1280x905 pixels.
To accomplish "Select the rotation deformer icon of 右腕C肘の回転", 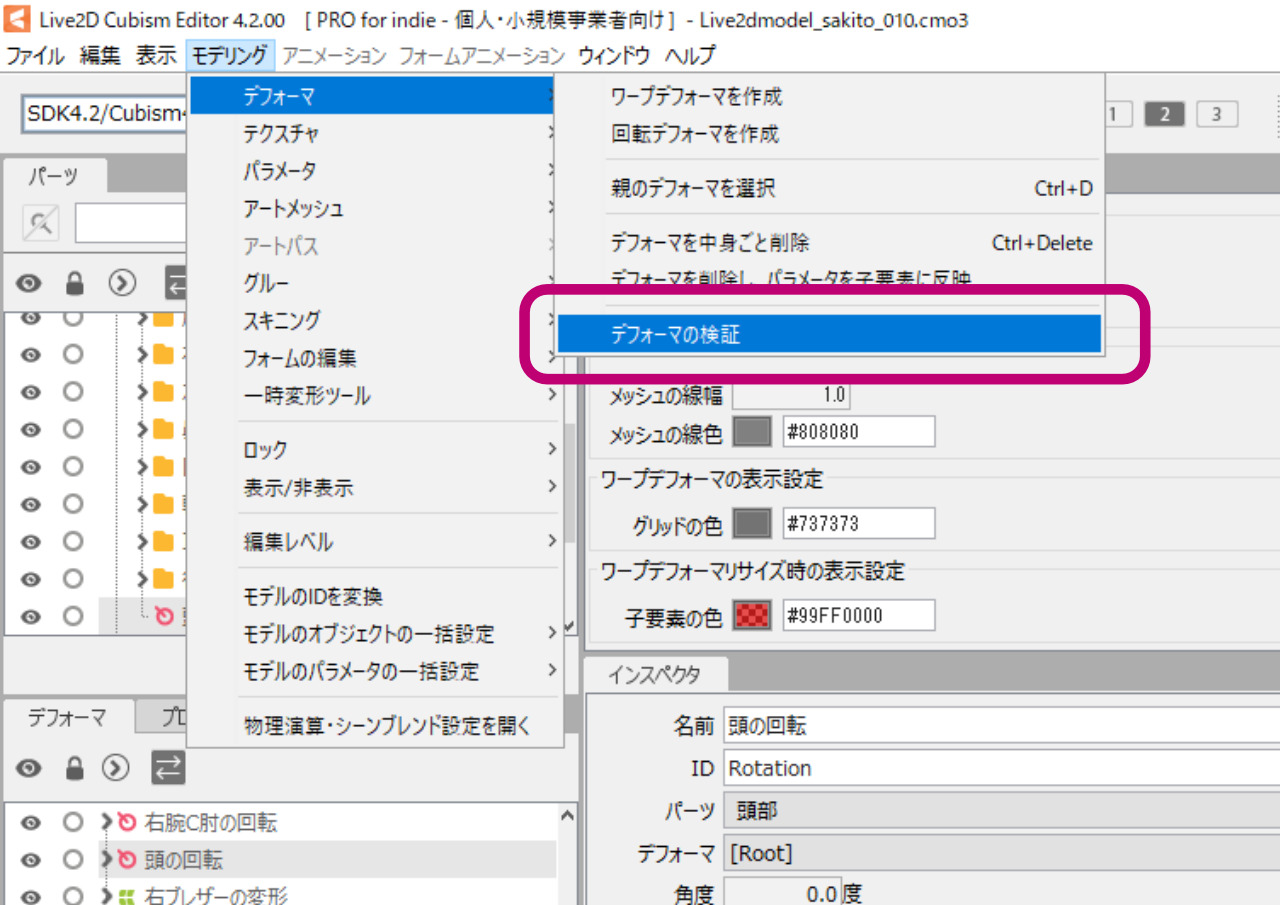I will point(127,823).
